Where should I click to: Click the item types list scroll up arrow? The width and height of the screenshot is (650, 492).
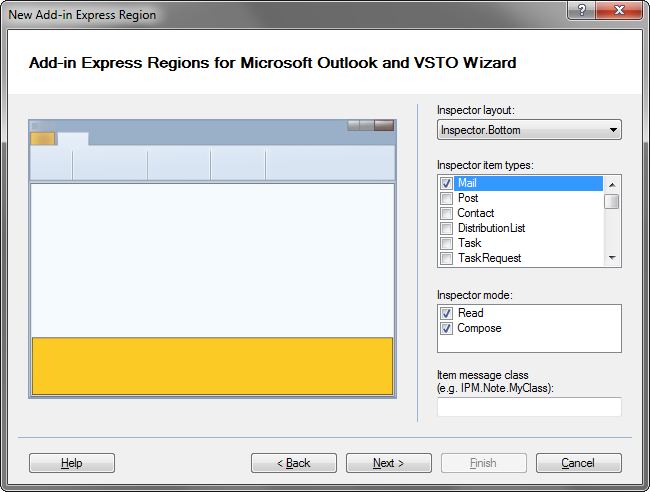pos(612,184)
